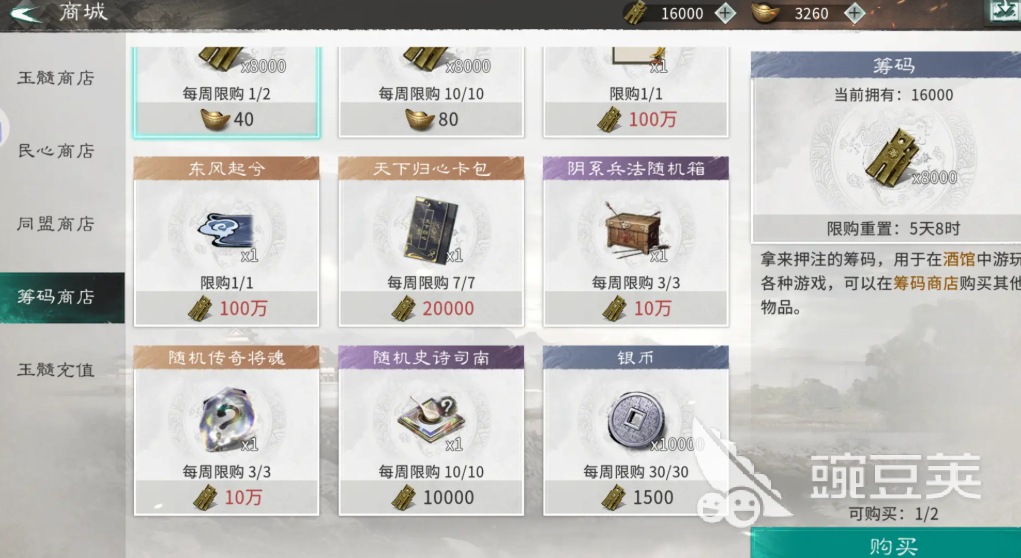Click the green 购买 purchase button
Screen dimensions: 1021x558
click(886, 543)
